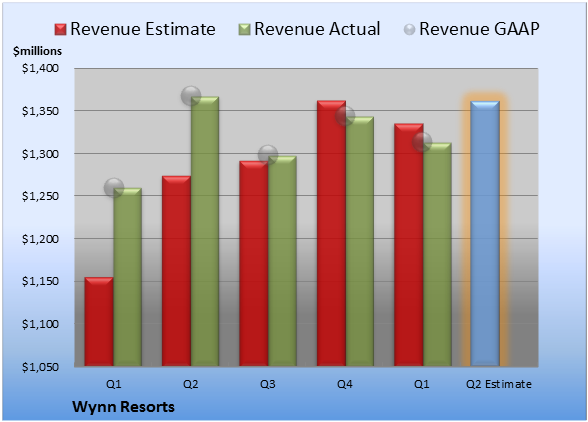Image resolution: width=588 pixels, height=422 pixels.
Task: Click the '$1,200' axis value
Action: (x=40, y=239)
